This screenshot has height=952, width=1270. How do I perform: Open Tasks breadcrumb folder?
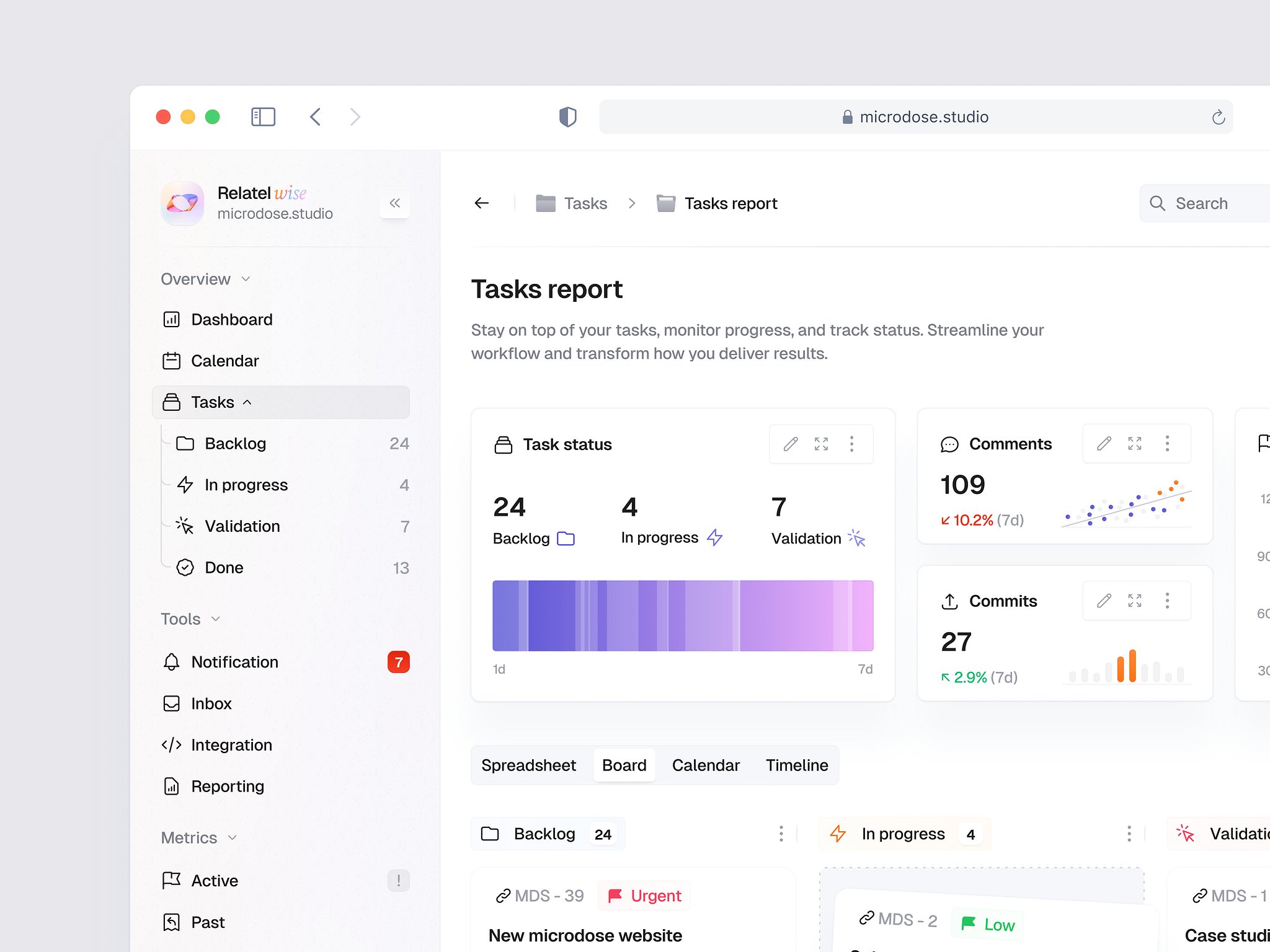(x=571, y=203)
